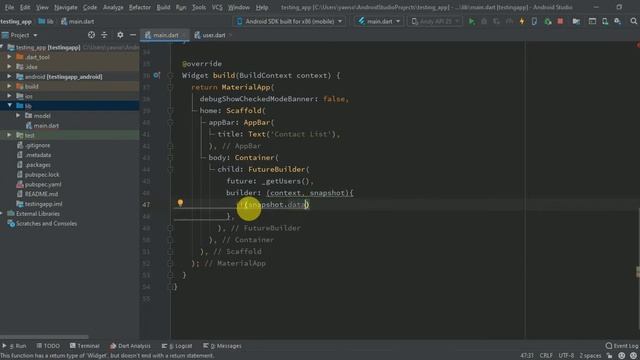Click the Scroll from Source target icon

tap(91, 35)
